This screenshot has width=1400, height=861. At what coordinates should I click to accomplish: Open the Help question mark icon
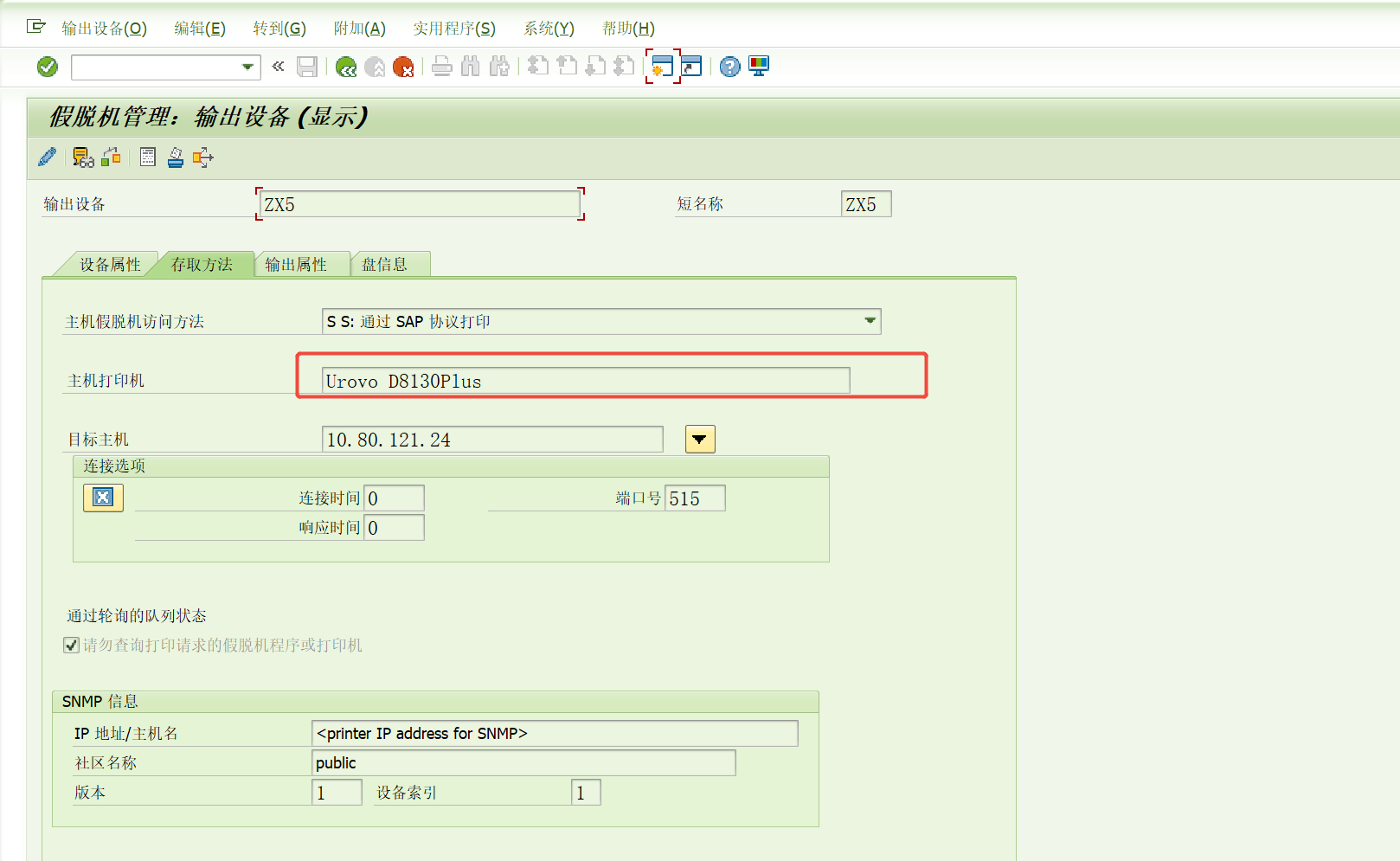[x=729, y=67]
